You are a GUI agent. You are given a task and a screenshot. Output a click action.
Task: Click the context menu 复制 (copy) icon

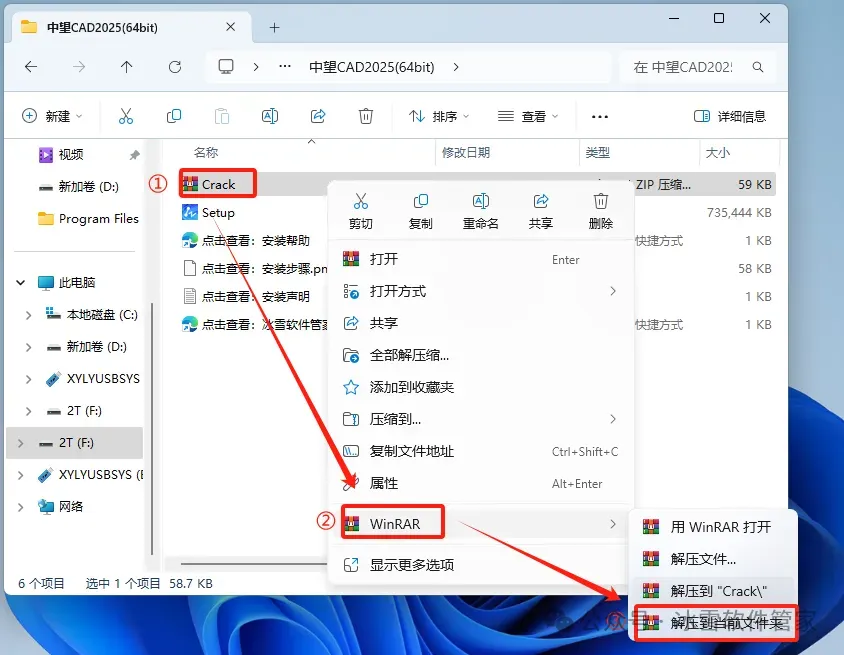(420, 202)
